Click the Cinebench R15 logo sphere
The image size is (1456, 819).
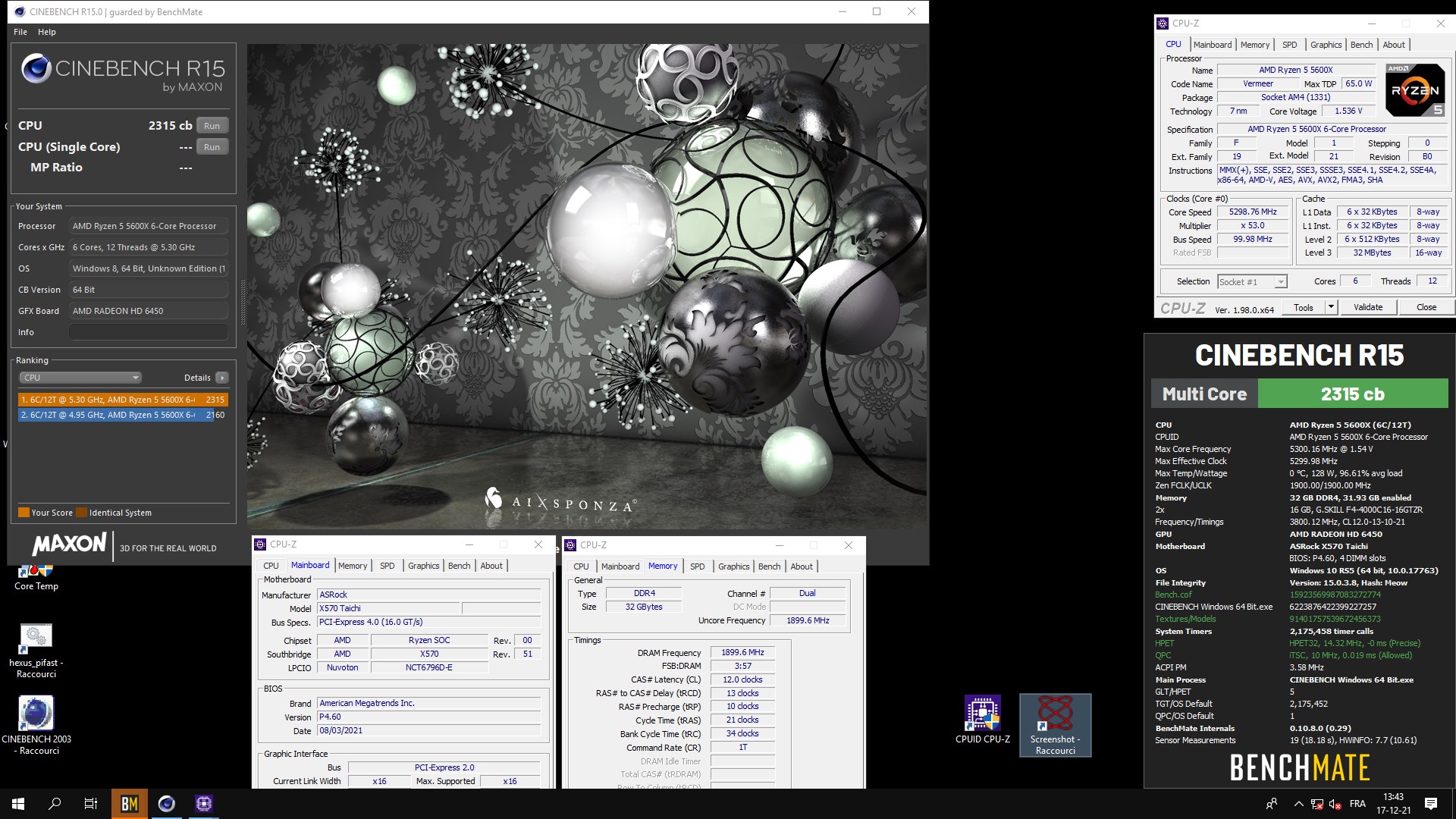click(x=36, y=69)
